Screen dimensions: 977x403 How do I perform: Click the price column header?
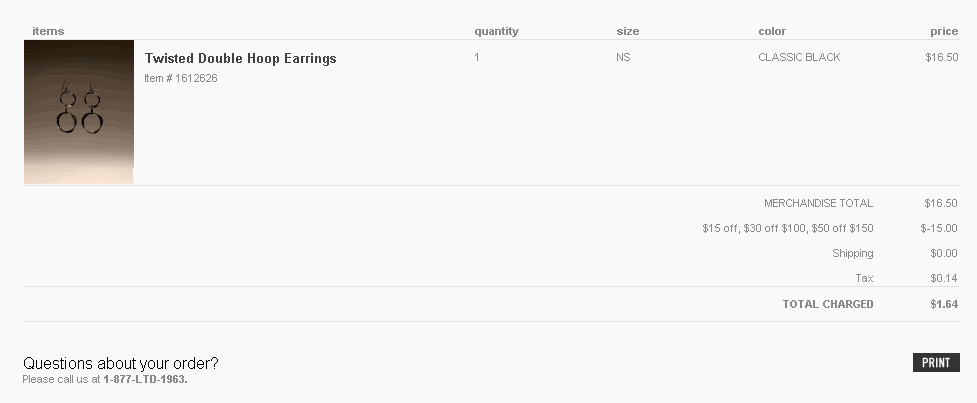tap(944, 31)
